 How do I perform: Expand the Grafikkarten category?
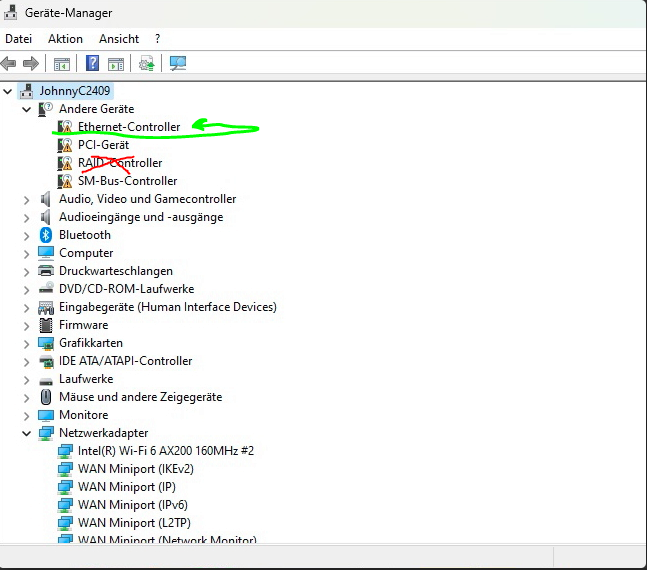pyautogui.click(x=26, y=344)
